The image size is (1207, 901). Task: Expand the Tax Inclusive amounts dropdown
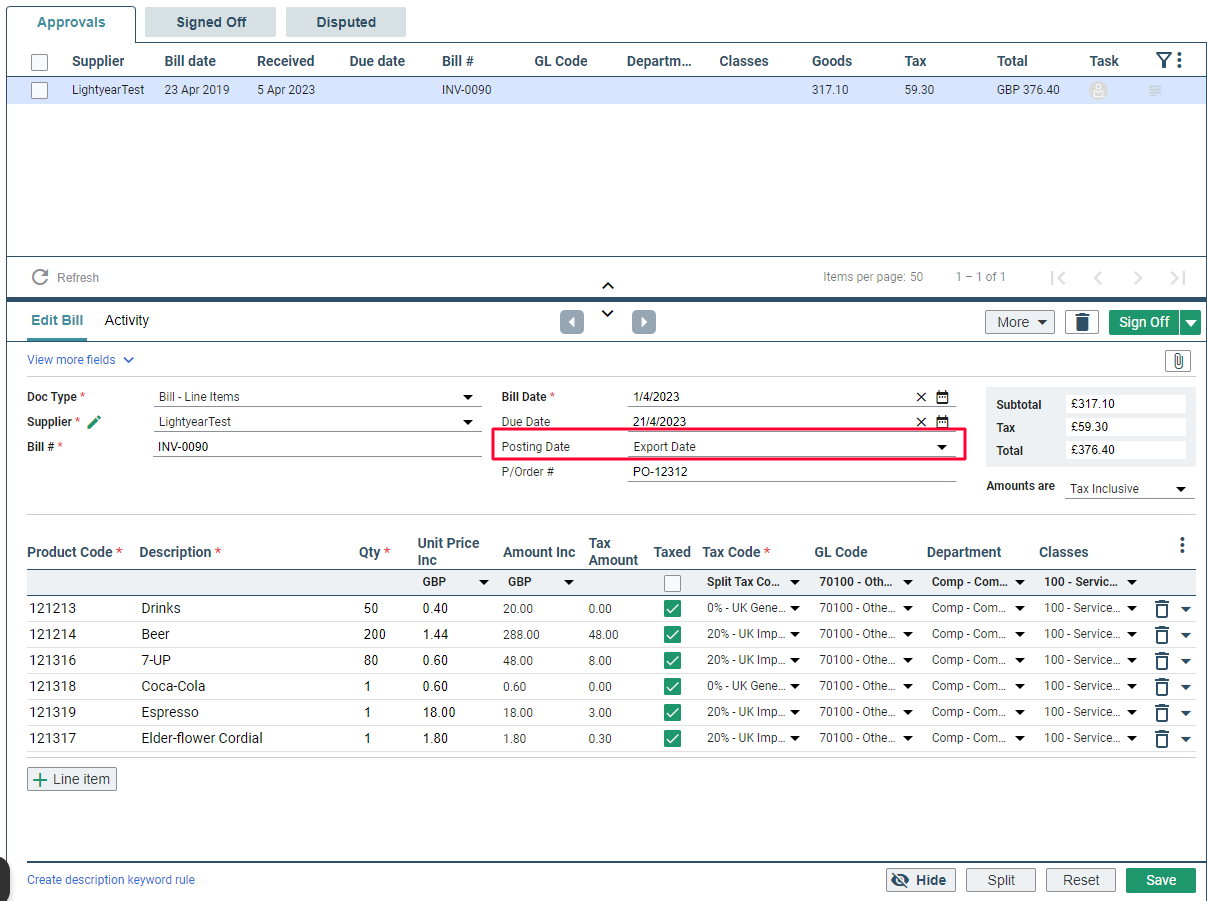click(x=1128, y=488)
